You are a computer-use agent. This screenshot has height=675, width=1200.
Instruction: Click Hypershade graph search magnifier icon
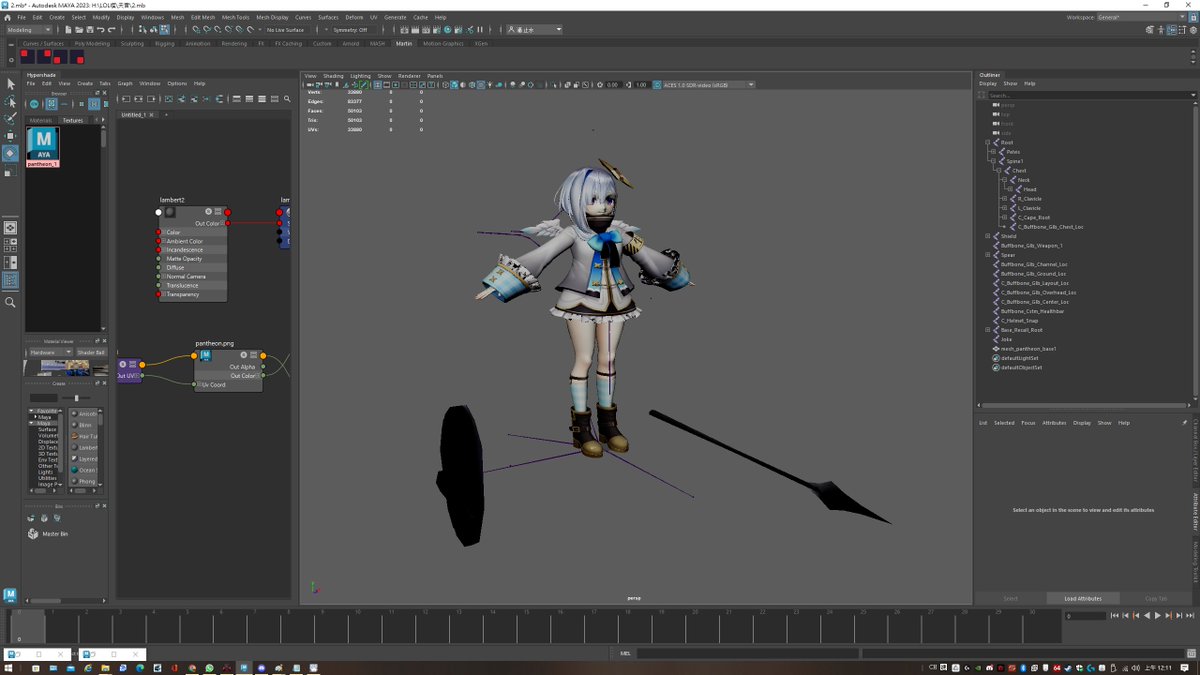tap(288, 99)
